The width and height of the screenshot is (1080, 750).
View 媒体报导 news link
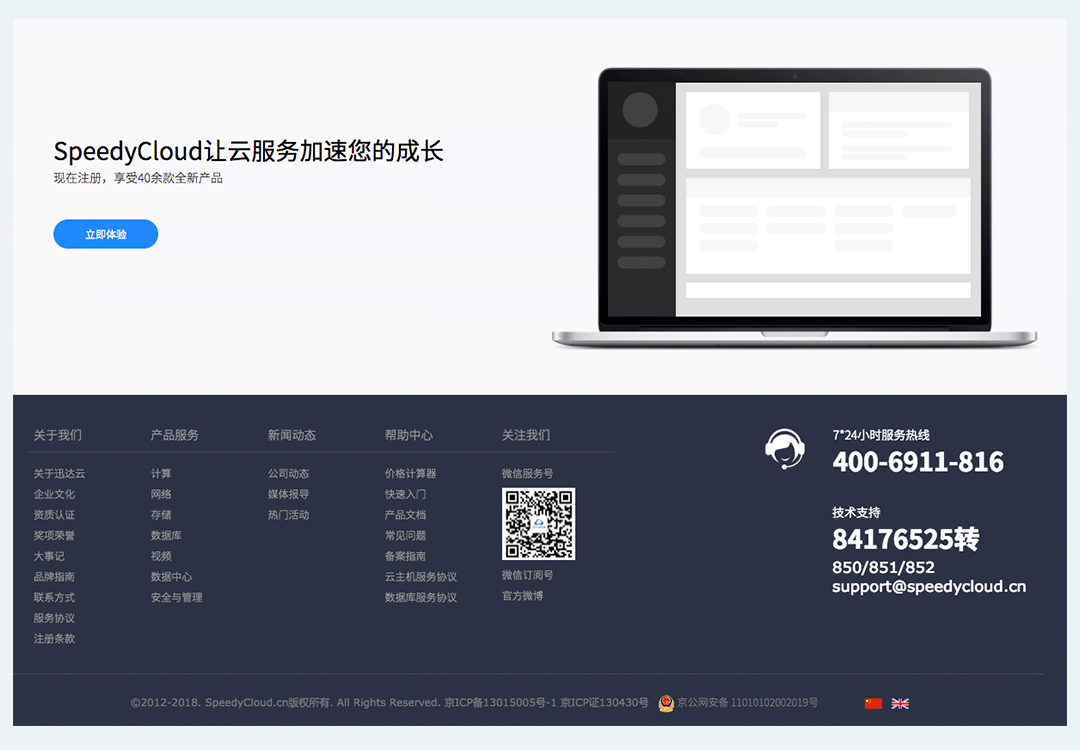pos(289,494)
